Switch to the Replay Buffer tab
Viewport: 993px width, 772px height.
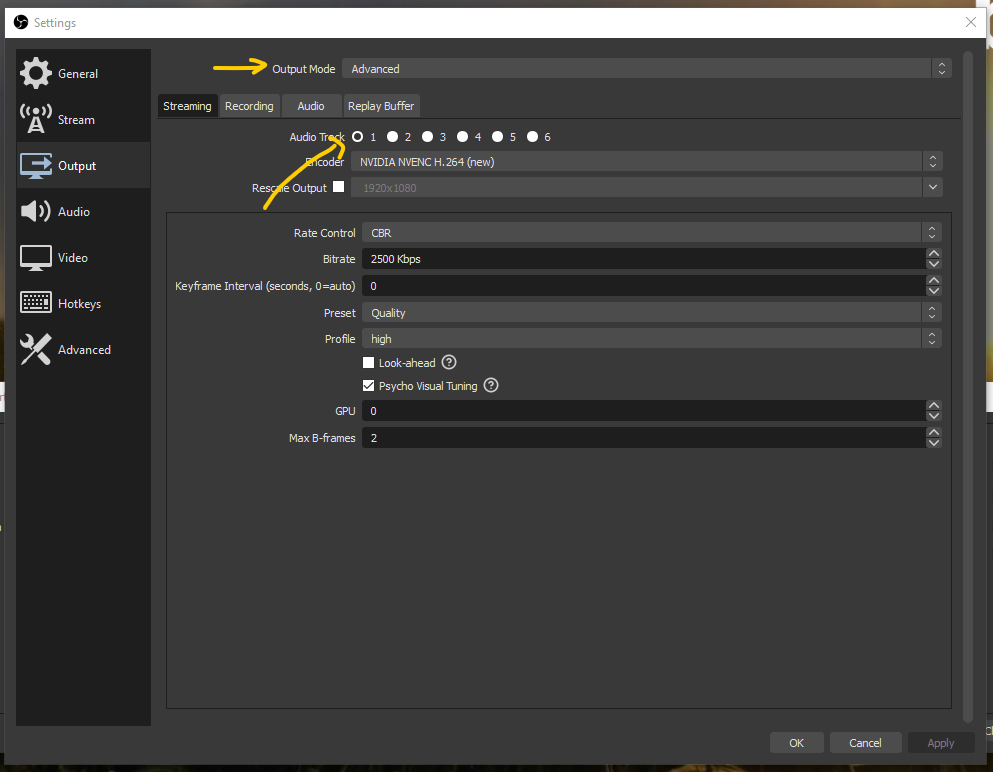pos(381,106)
